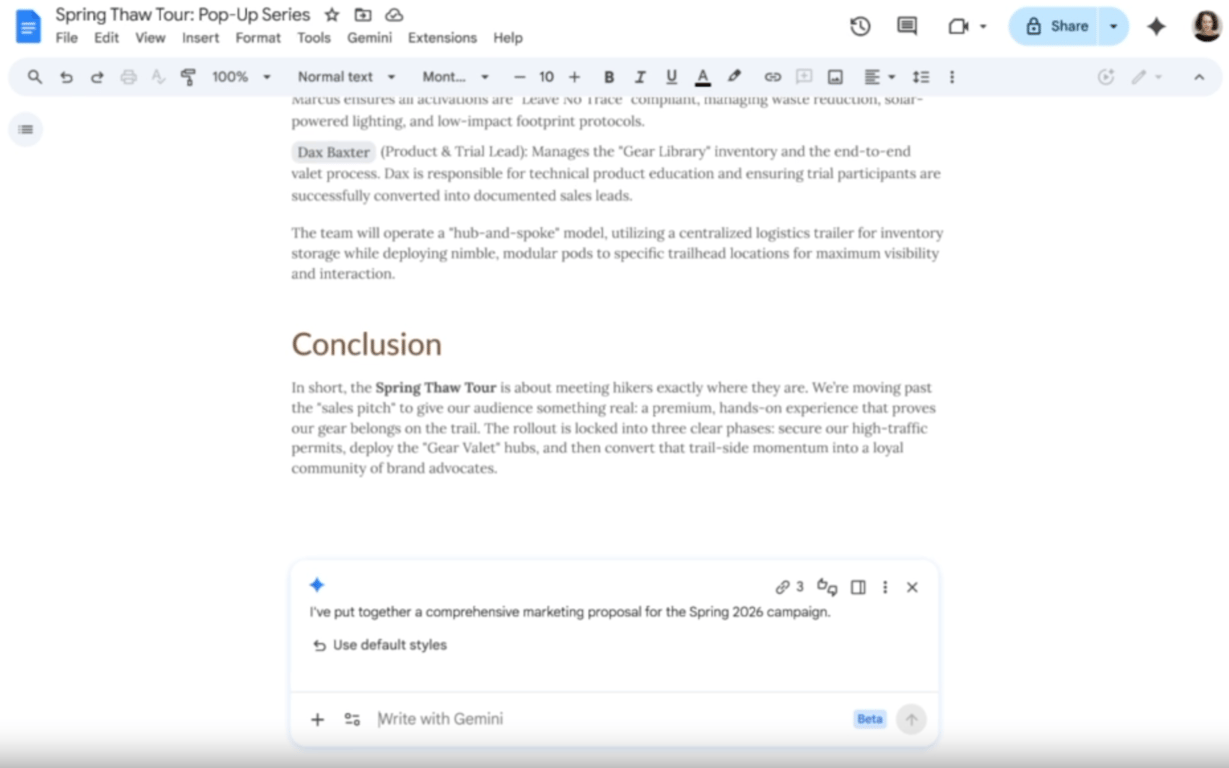The width and height of the screenshot is (1229, 768).
Task: Insert an image from the toolbar
Action: pyautogui.click(x=833, y=76)
